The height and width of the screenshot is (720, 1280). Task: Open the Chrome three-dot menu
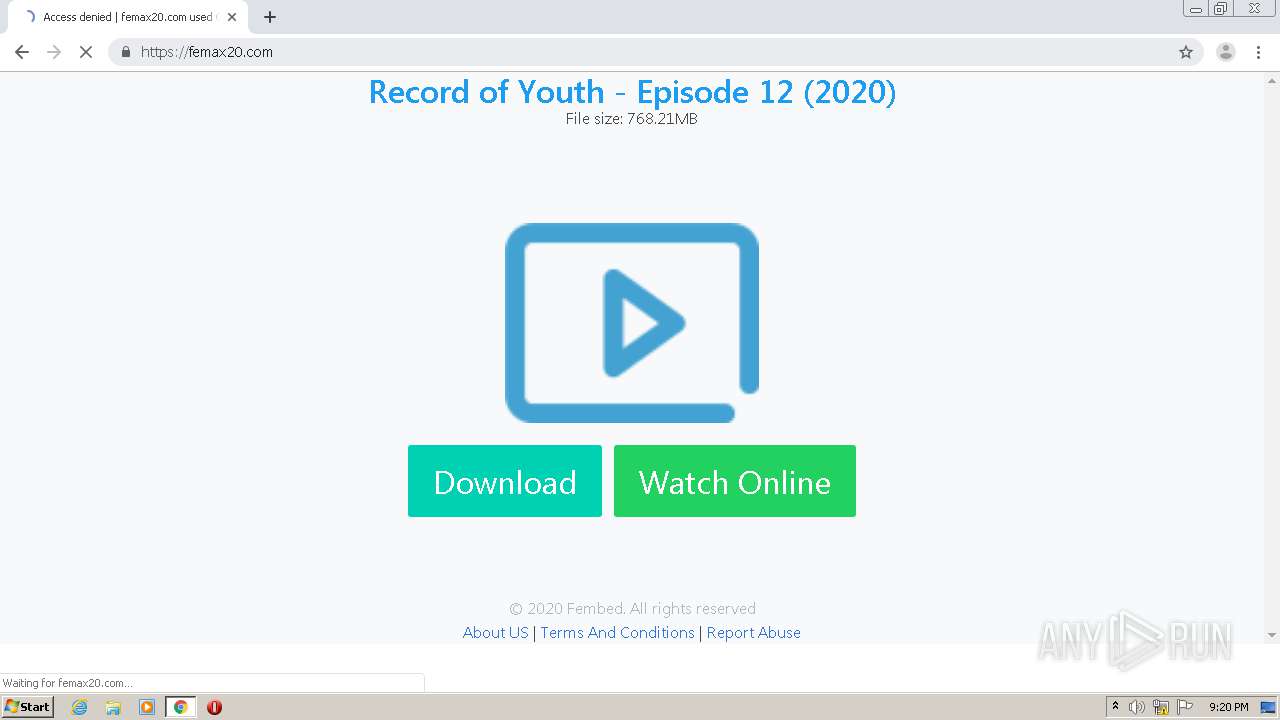(1258, 52)
